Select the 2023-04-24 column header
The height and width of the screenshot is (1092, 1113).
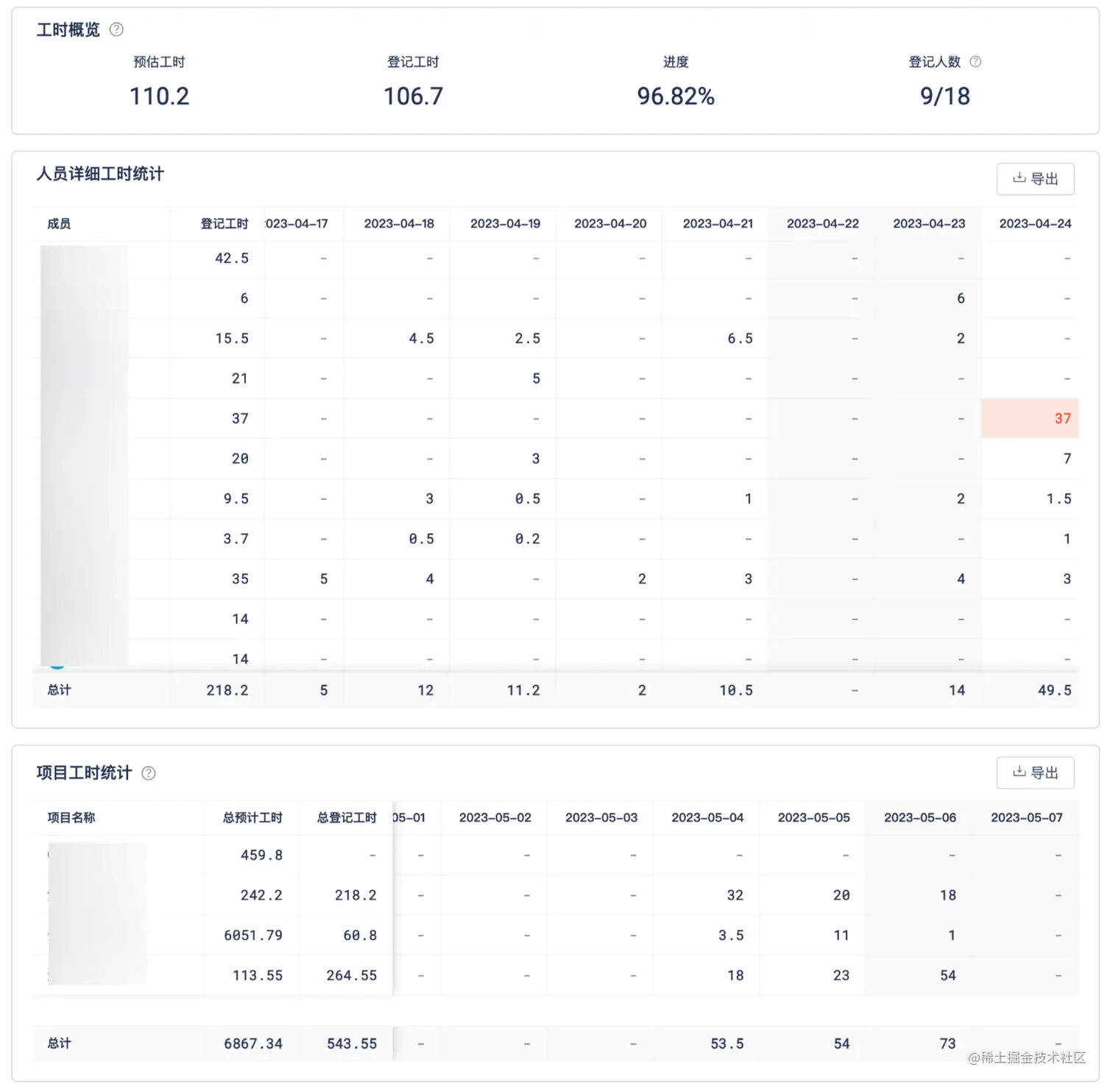(x=1035, y=224)
